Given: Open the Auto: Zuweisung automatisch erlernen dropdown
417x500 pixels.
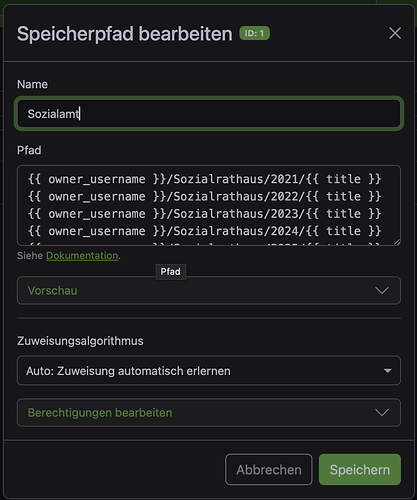Looking at the screenshot, I should (x=209, y=371).
